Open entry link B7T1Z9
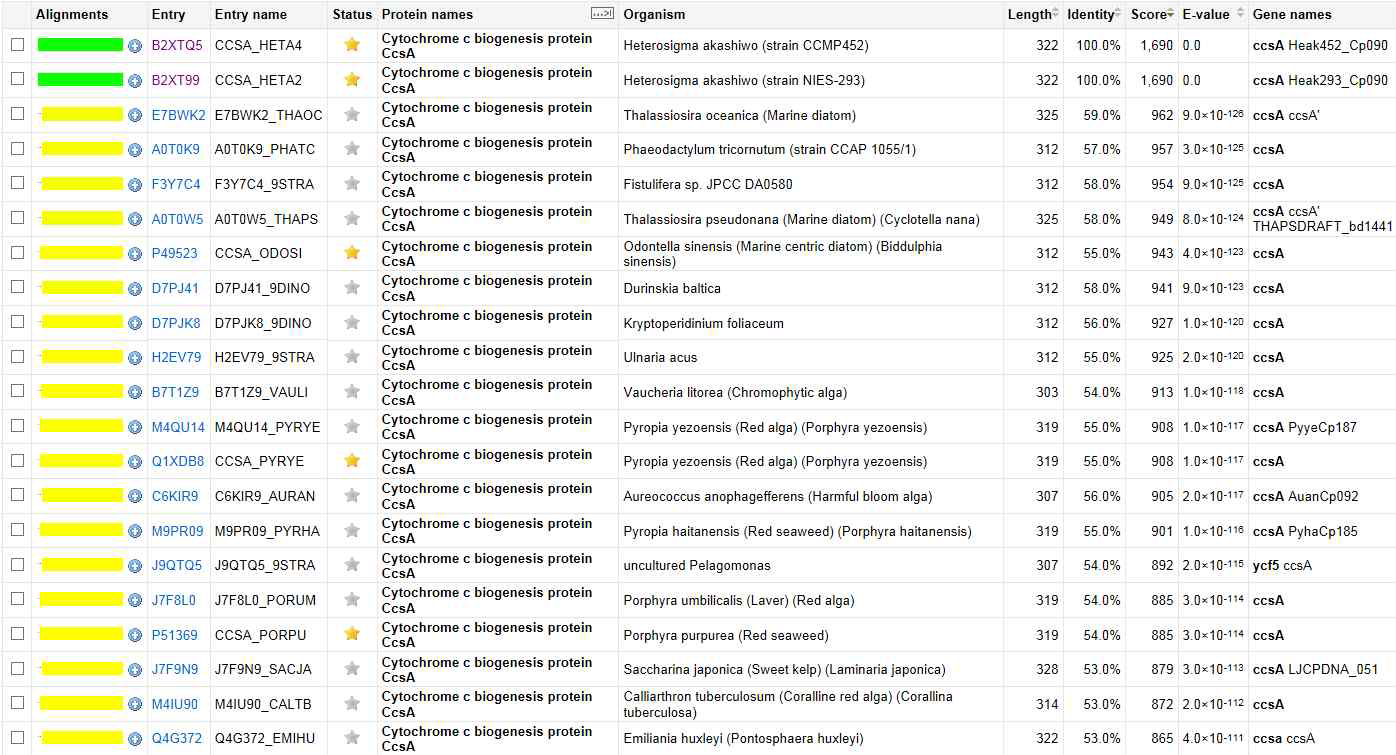This screenshot has height=755, width=1396. (175, 392)
